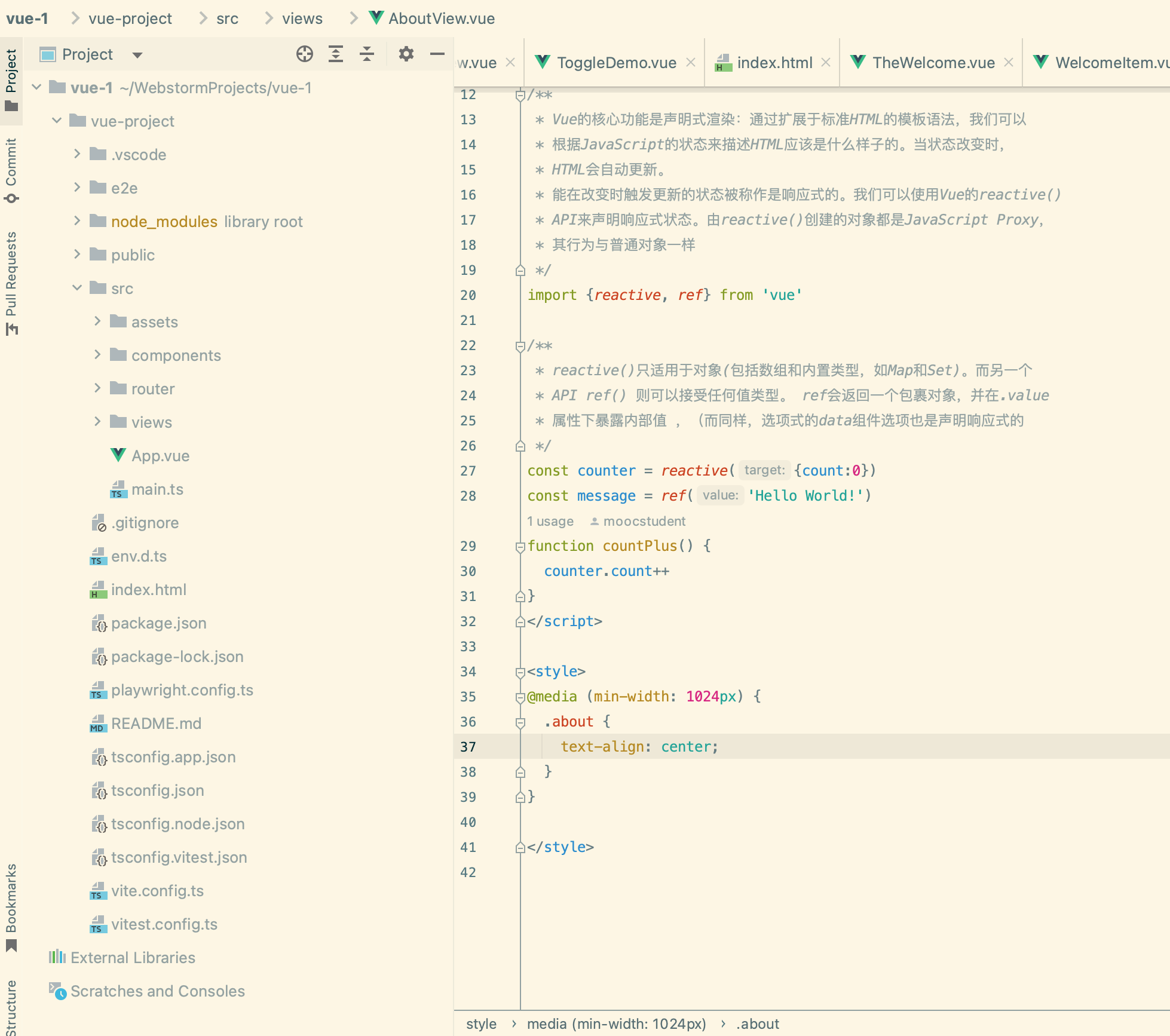Collapse the vue-1 root folder

click(37, 87)
